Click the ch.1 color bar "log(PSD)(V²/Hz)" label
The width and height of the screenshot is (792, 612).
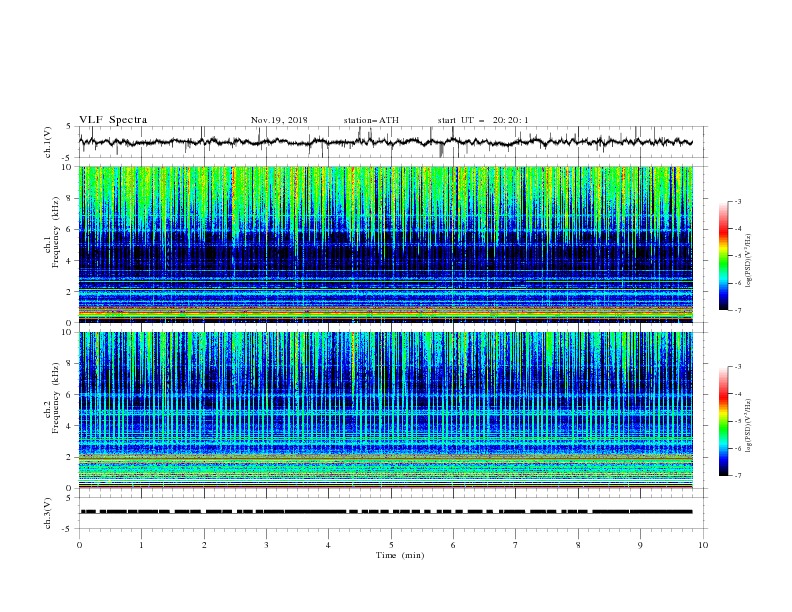pos(748,261)
